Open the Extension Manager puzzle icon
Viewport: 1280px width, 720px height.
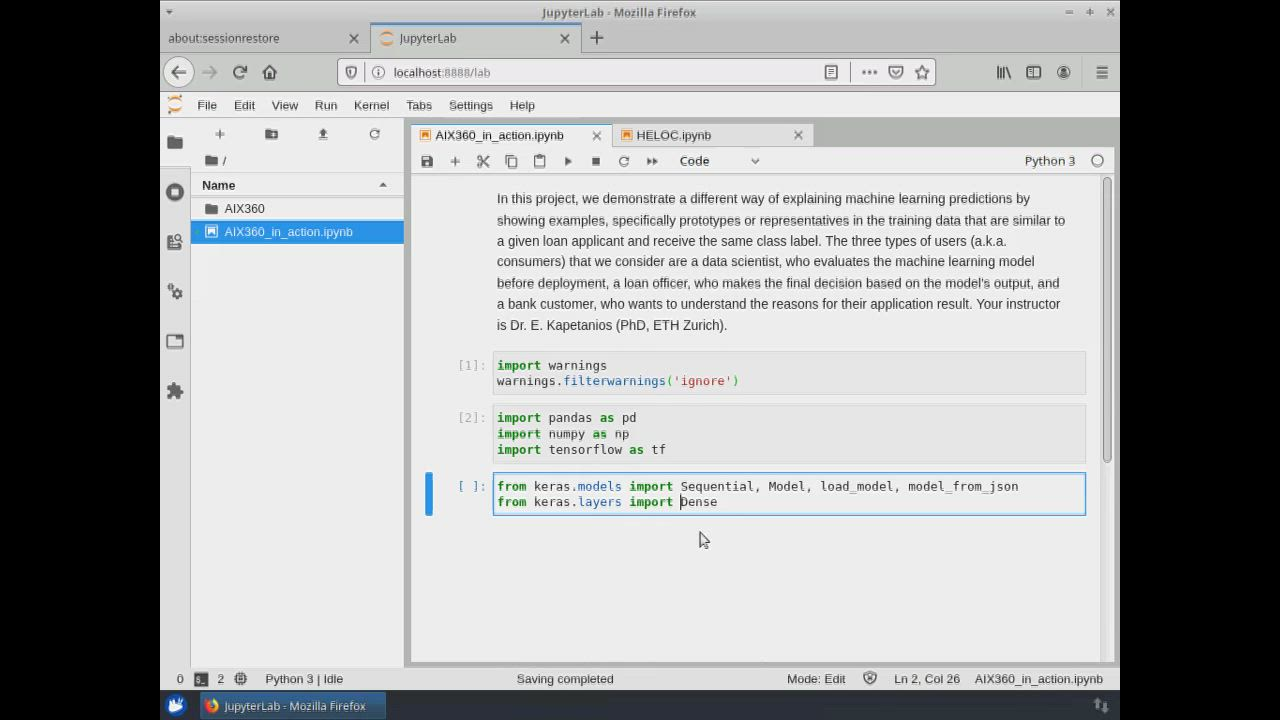[x=175, y=391]
